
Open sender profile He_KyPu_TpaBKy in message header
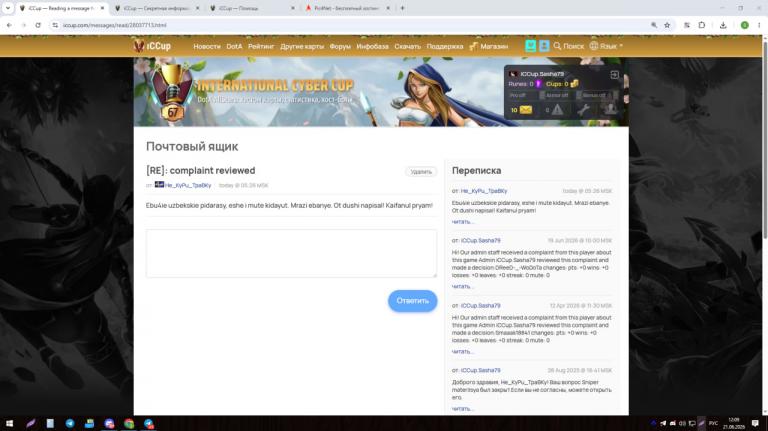[x=188, y=185]
